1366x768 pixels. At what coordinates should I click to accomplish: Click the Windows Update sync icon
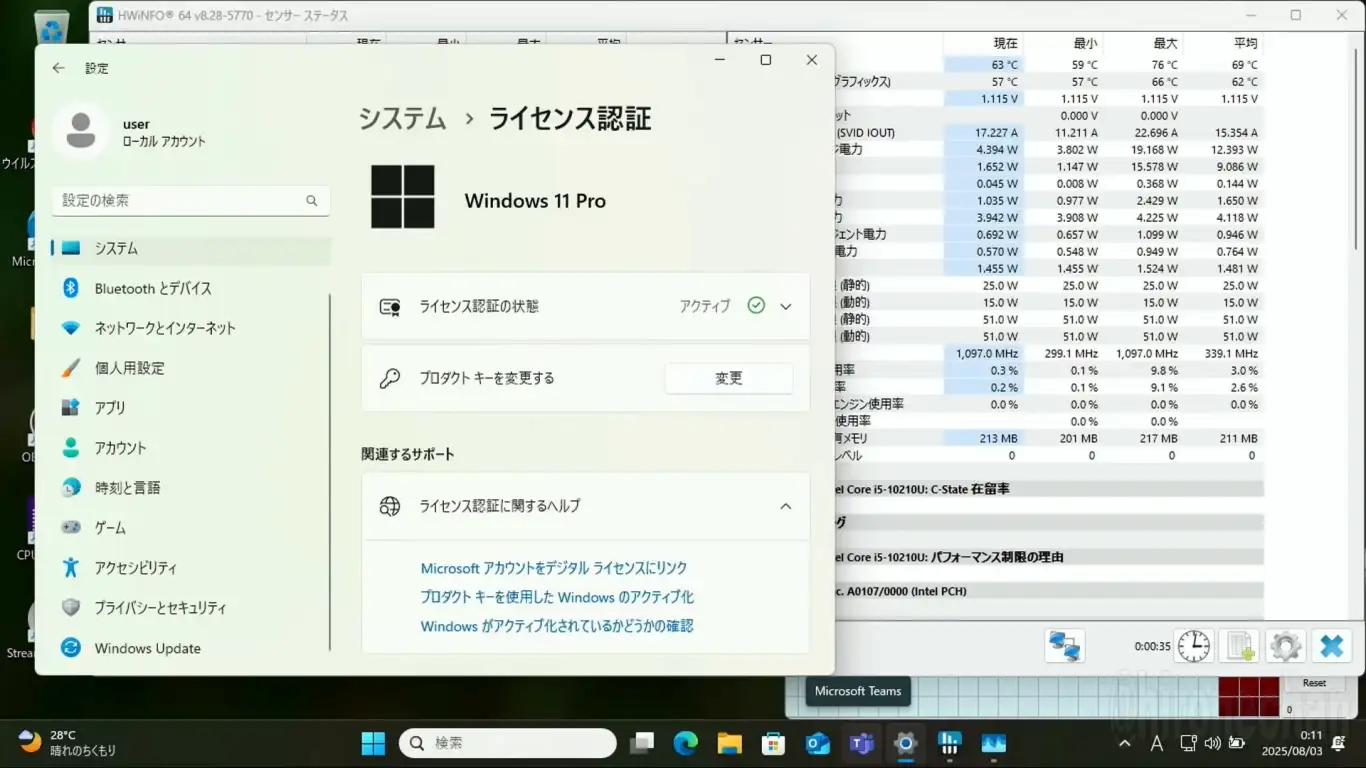pos(71,648)
